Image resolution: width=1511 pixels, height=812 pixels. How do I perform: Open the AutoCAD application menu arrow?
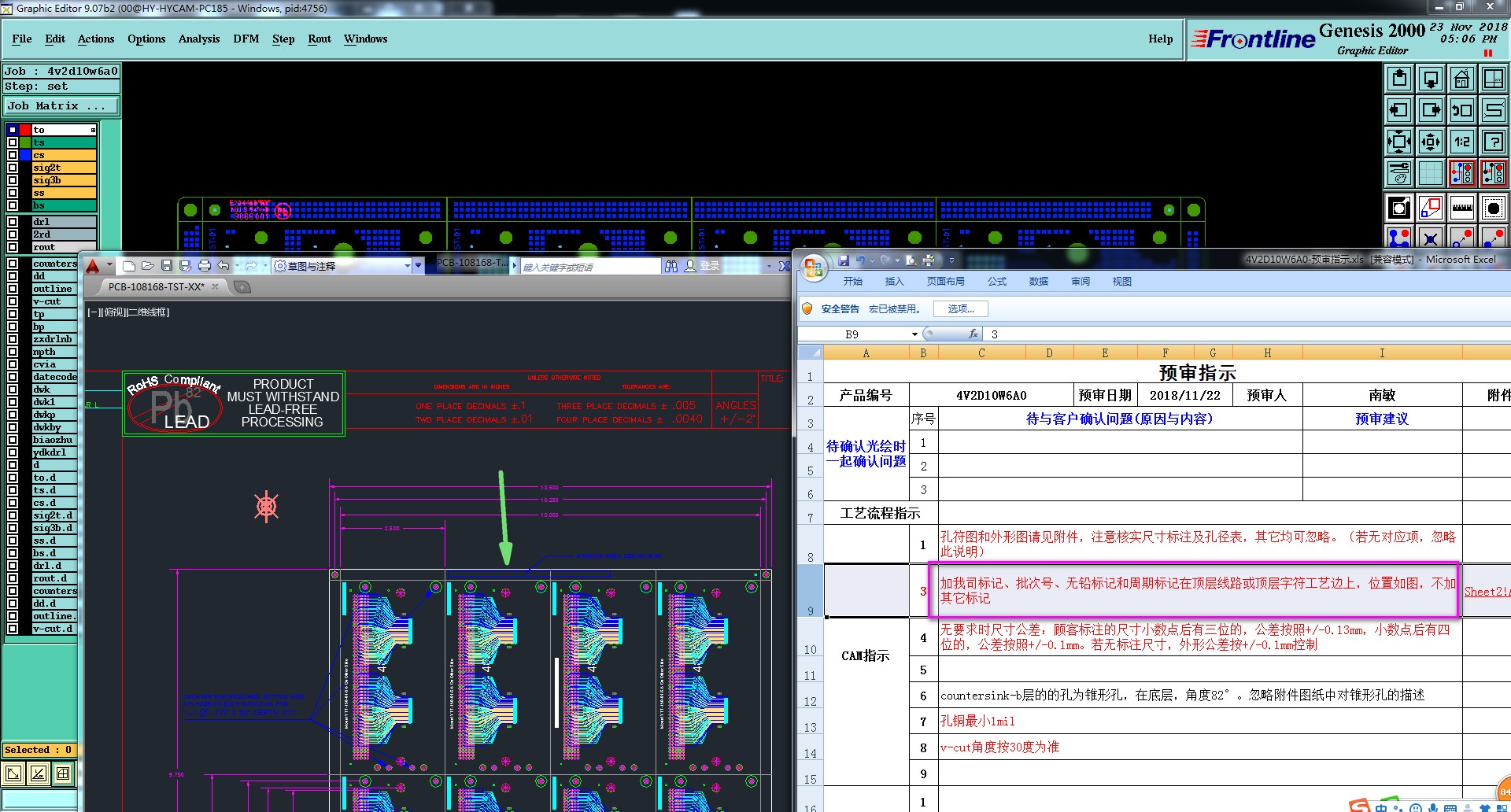(x=109, y=266)
